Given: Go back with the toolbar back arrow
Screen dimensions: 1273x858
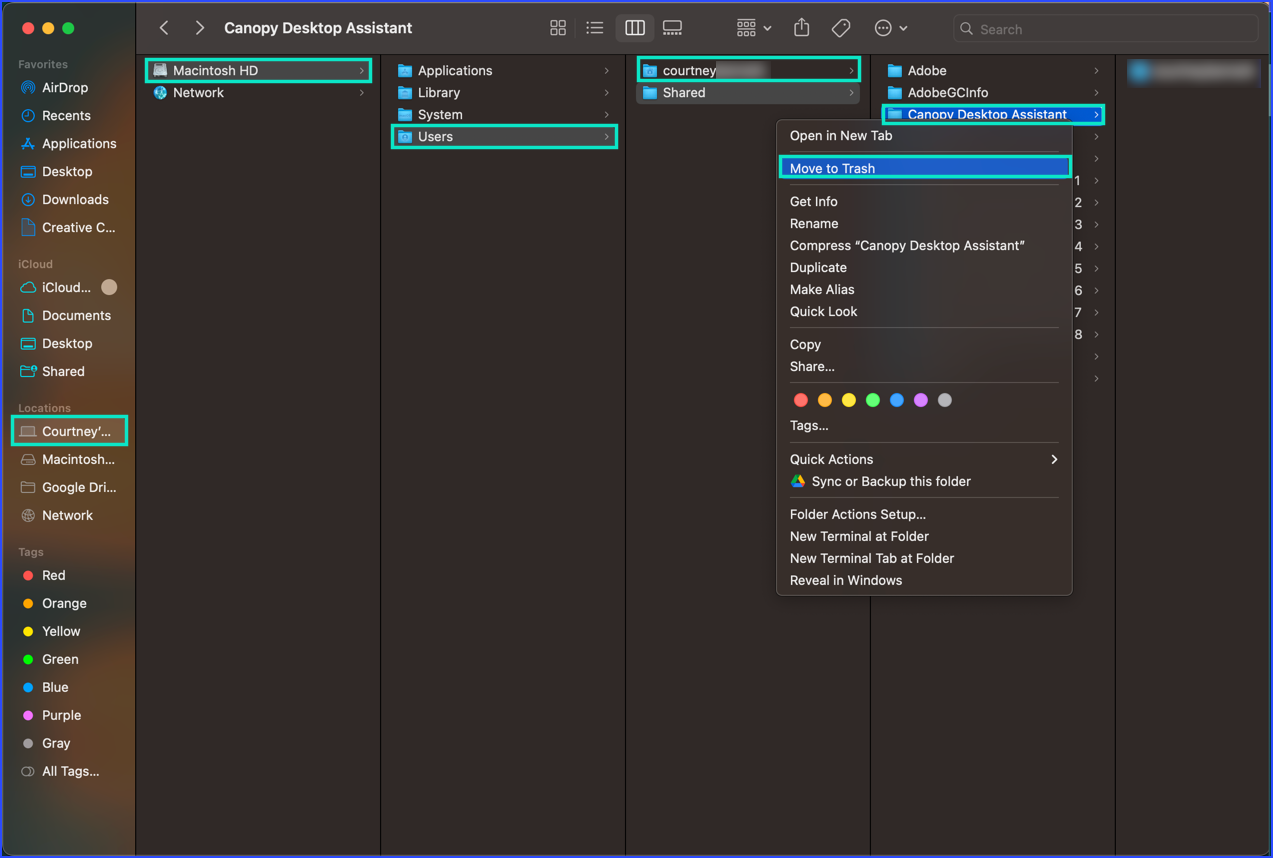Looking at the screenshot, I should pos(164,28).
